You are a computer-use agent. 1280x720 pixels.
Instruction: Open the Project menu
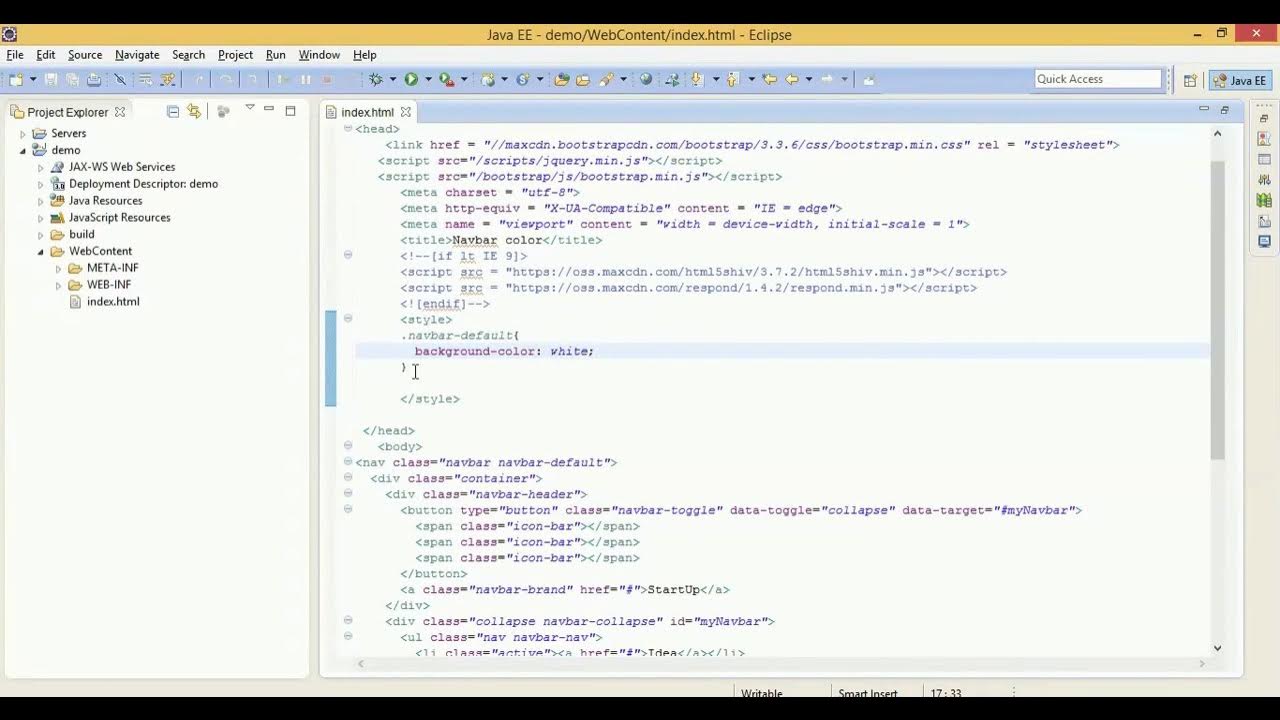[x=235, y=55]
